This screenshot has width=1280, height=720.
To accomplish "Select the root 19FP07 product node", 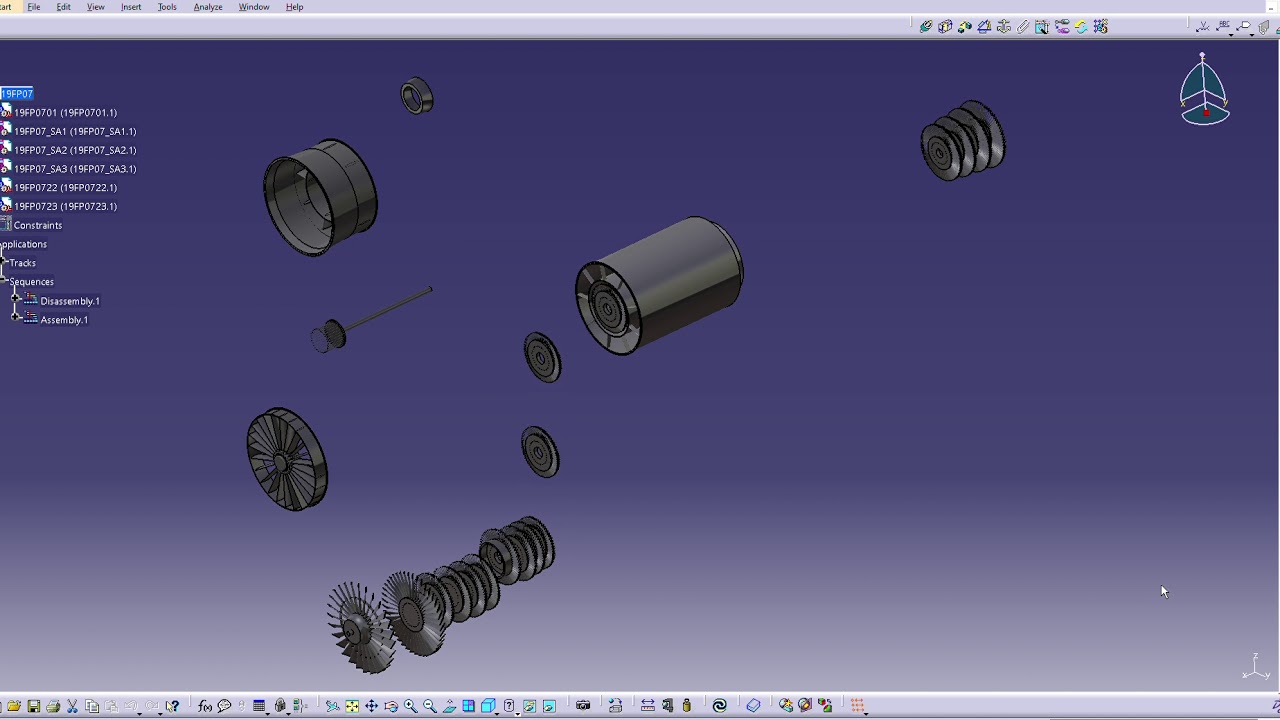I will pyautogui.click(x=16, y=94).
